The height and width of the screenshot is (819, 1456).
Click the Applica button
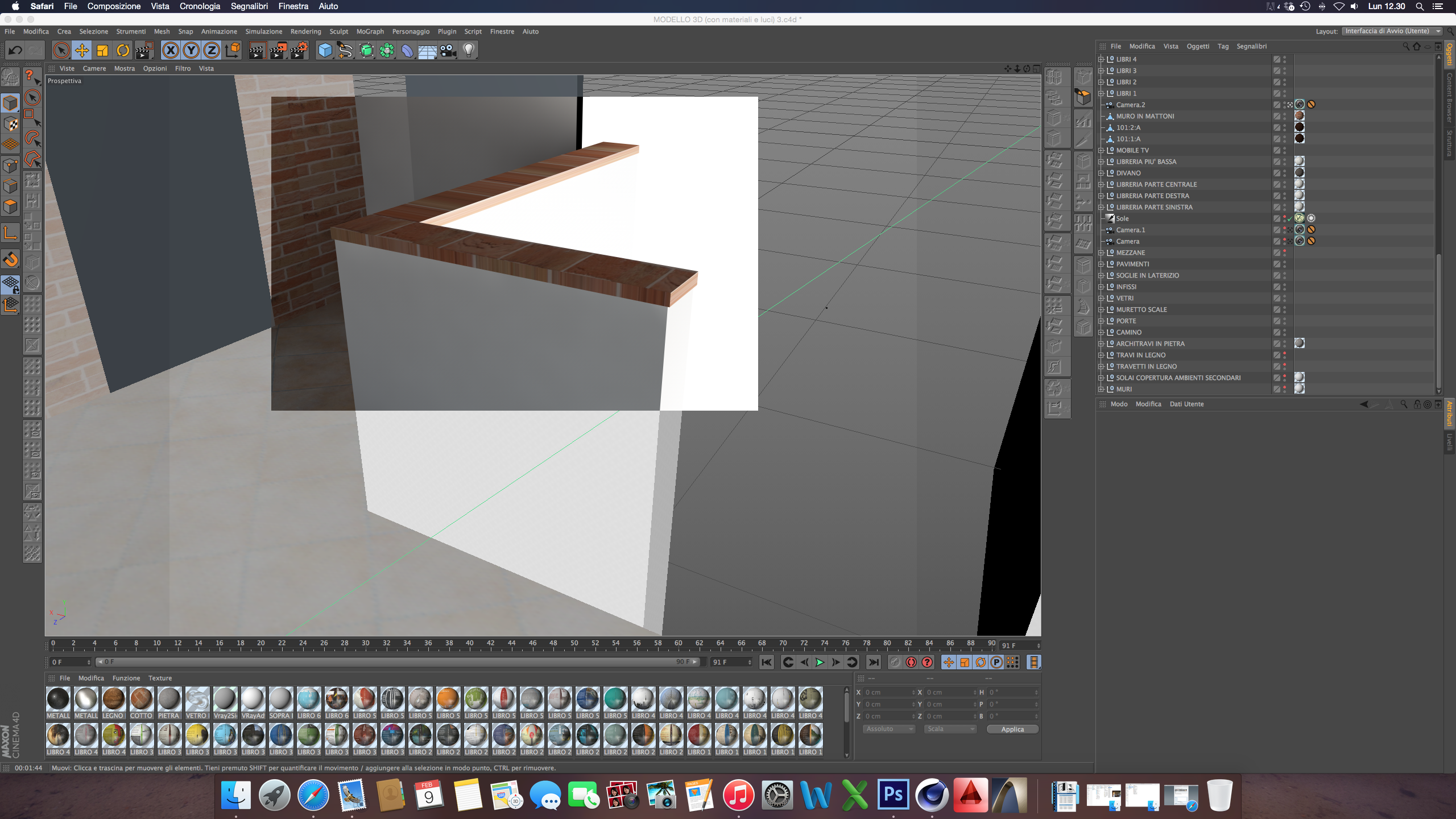(x=1012, y=729)
